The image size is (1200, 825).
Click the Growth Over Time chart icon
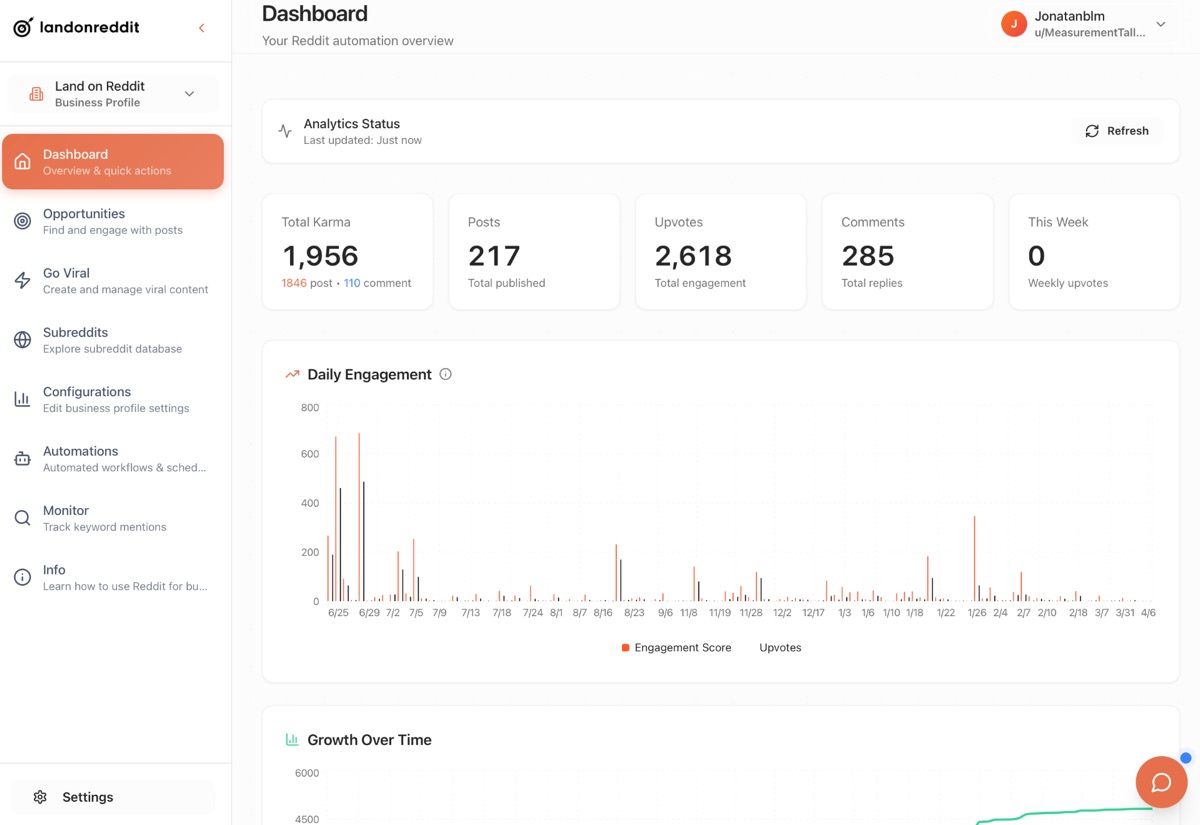292,740
